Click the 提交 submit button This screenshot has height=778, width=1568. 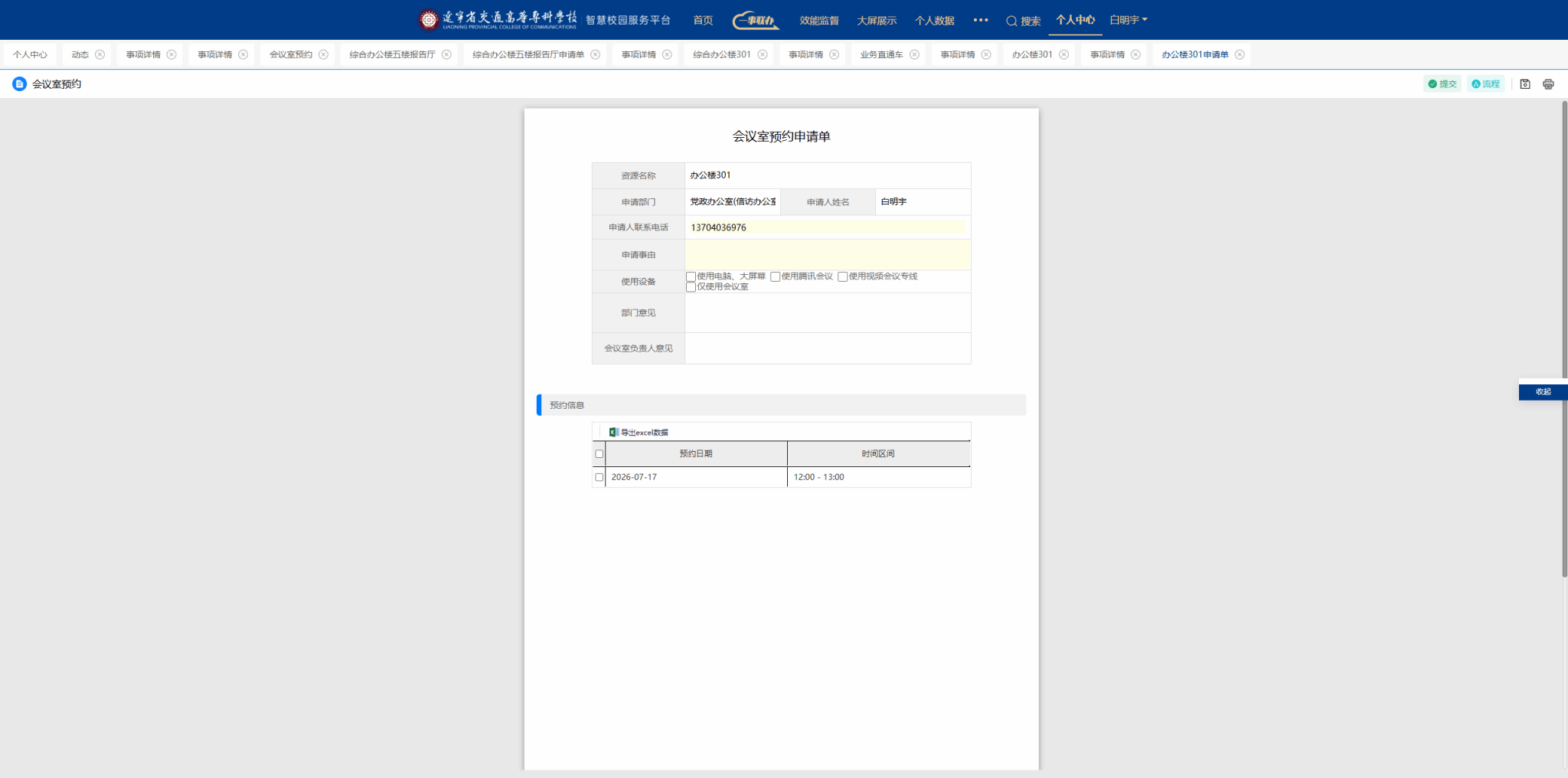1442,84
